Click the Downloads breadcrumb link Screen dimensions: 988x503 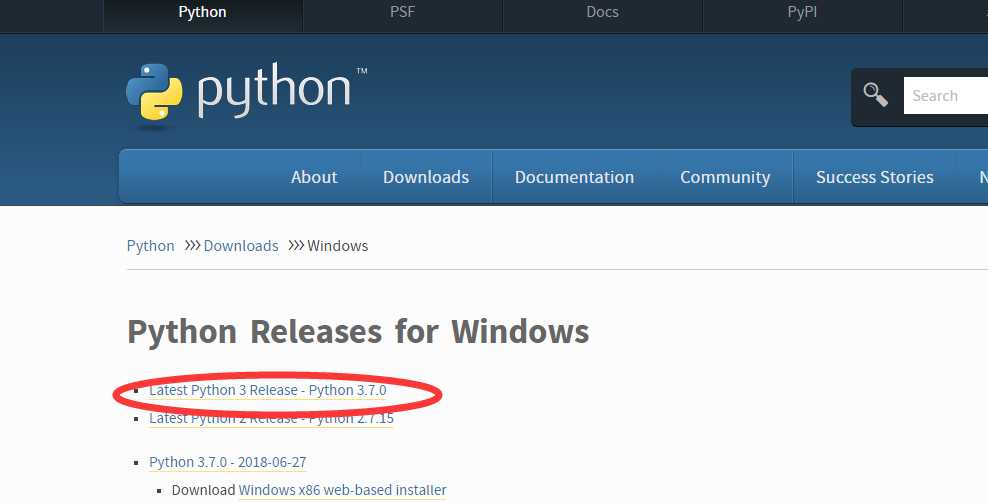(241, 246)
